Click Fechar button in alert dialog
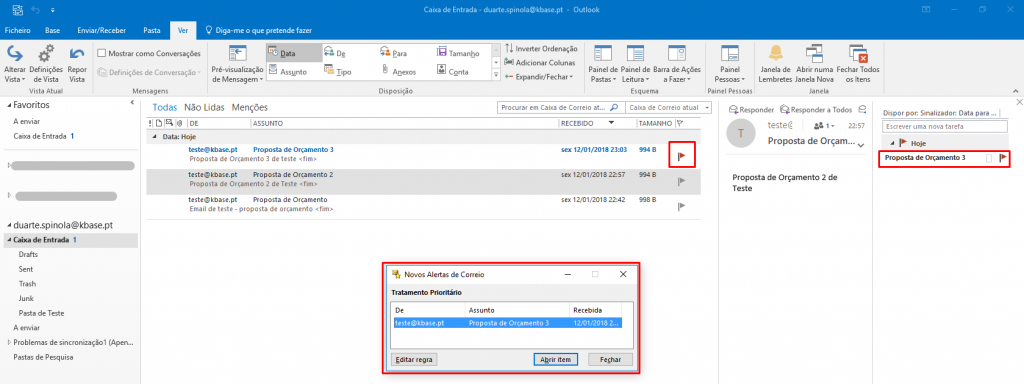Image resolution: width=1024 pixels, height=384 pixels. (610, 360)
